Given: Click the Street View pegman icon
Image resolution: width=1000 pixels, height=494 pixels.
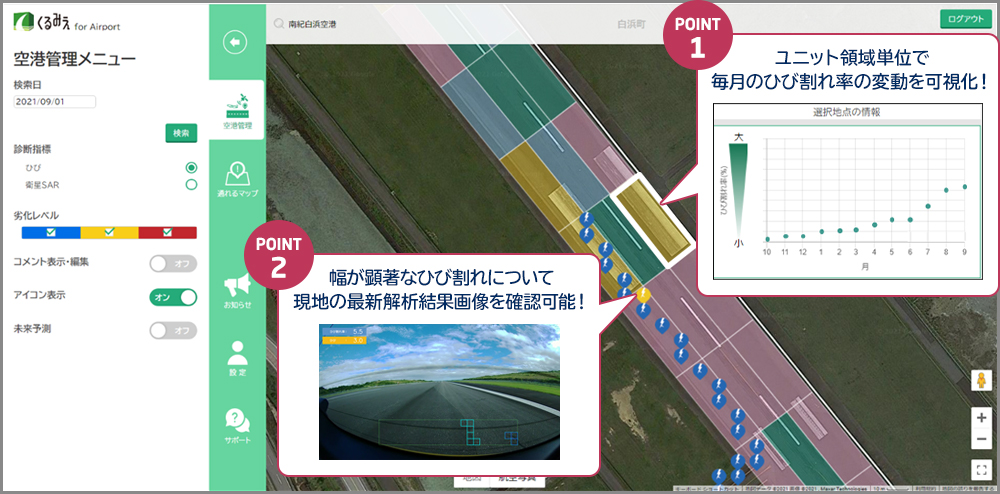Looking at the screenshot, I should pyautogui.click(x=981, y=381).
